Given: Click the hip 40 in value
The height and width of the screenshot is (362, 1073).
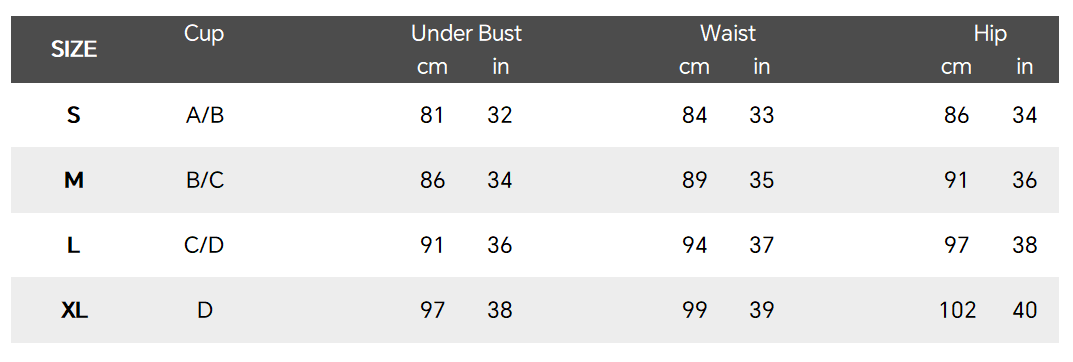Looking at the screenshot, I should pyautogui.click(x=1024, y=311).
